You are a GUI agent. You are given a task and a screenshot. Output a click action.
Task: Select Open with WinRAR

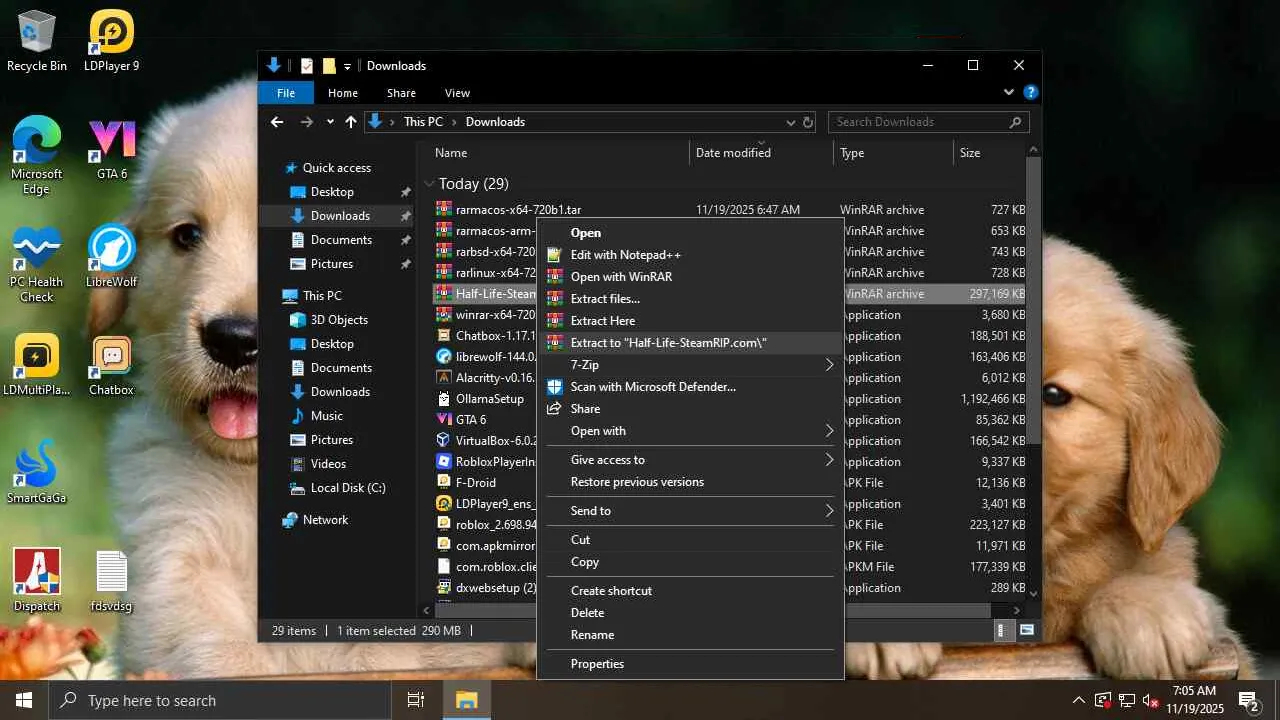pyautogui.click(x=690, y=277)
